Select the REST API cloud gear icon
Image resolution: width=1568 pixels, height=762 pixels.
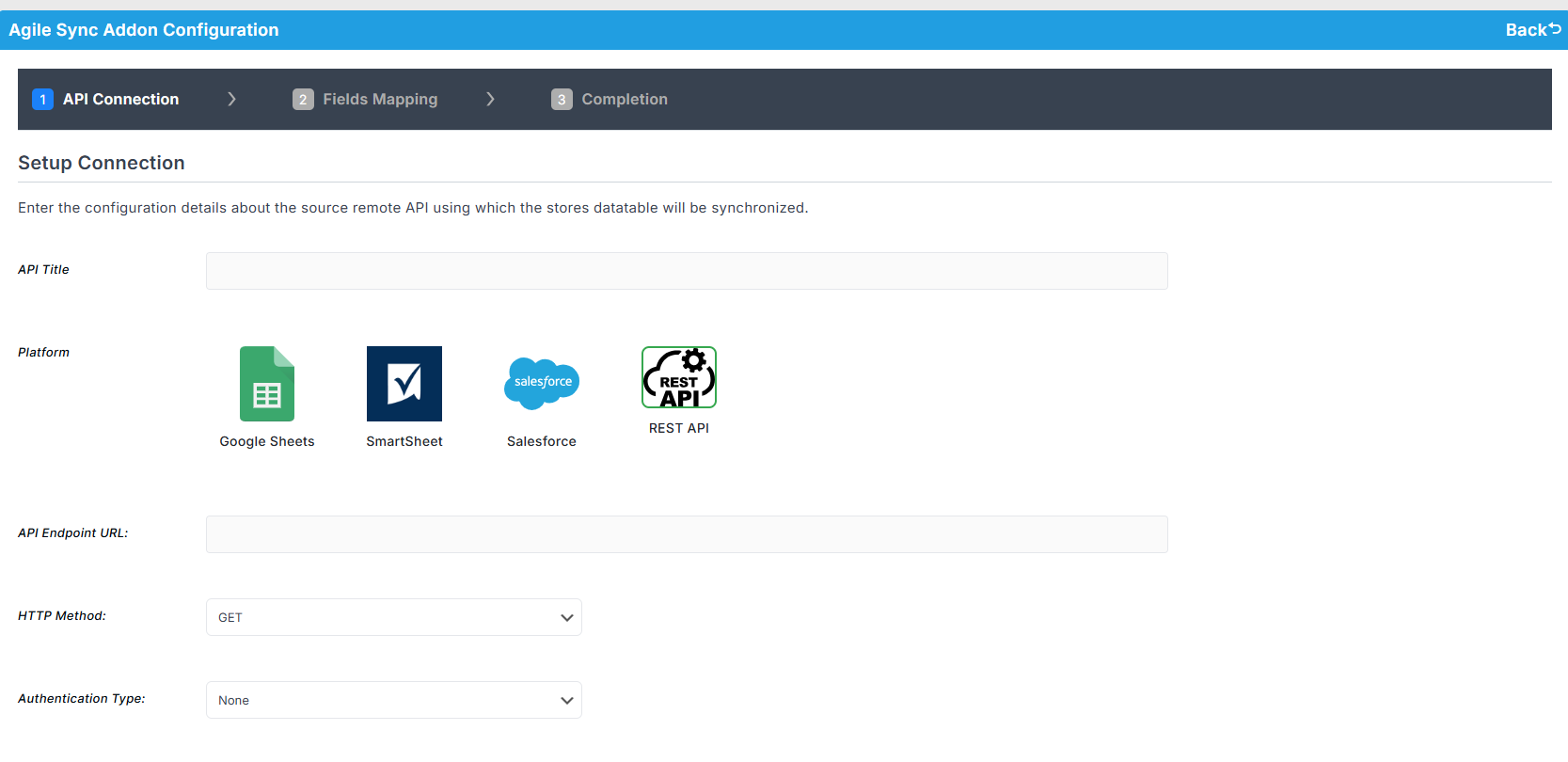679,377
